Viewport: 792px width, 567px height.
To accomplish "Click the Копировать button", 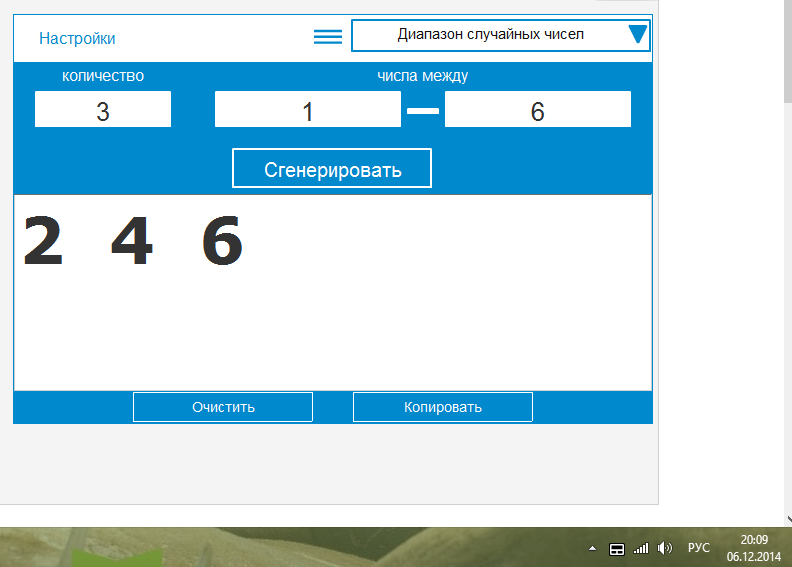I will pos(442,407).
